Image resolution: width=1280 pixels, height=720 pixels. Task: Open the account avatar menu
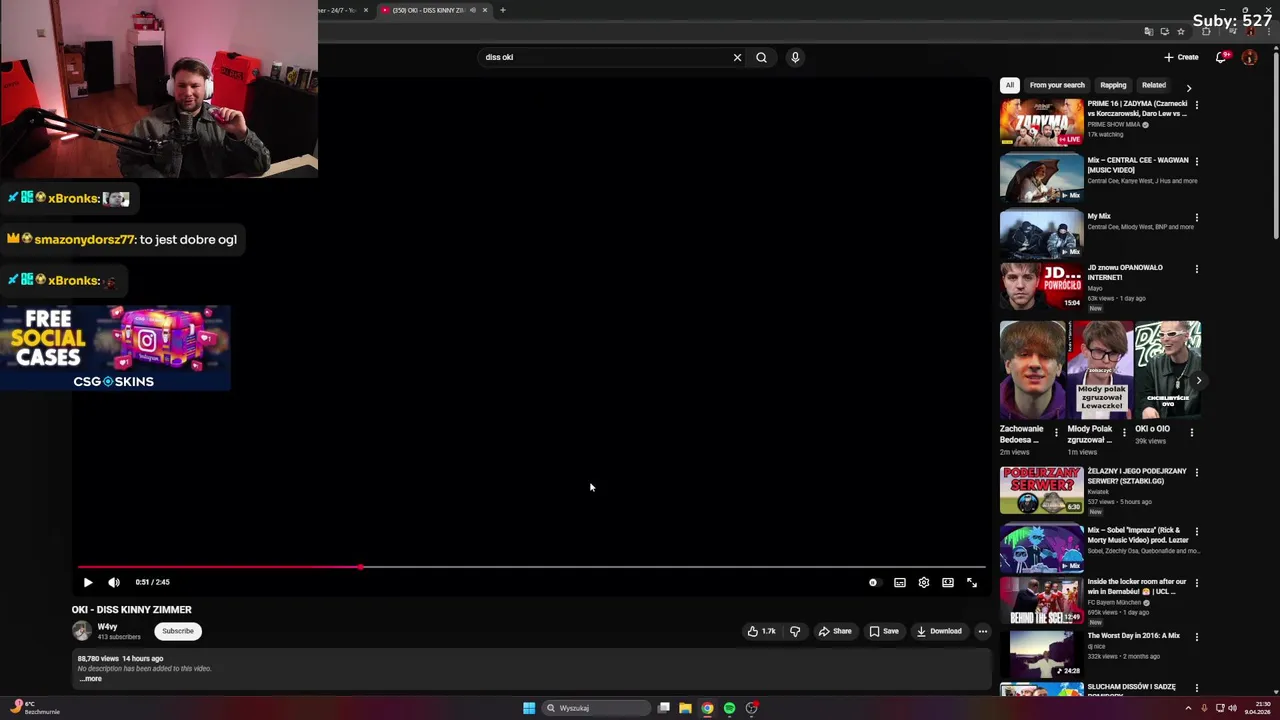pos(1249,57)
